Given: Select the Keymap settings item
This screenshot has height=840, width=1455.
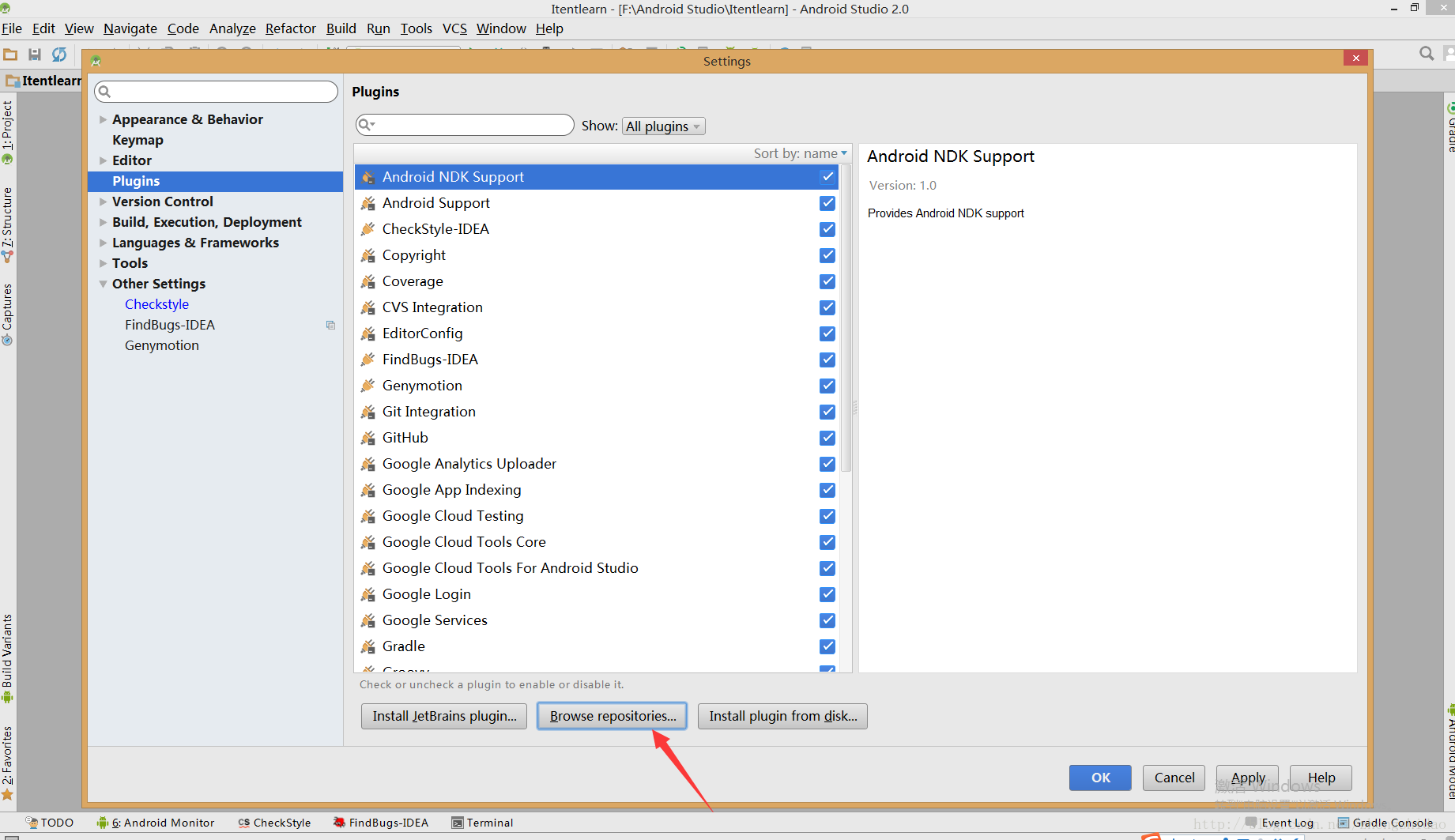Looking at the screenshot, I should pos(138,140).
